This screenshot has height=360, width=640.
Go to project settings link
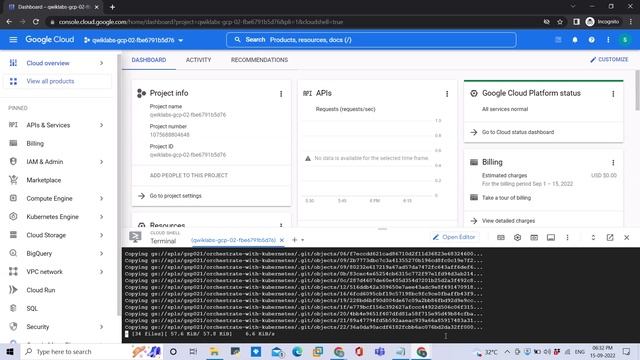[x=176, y=196]
